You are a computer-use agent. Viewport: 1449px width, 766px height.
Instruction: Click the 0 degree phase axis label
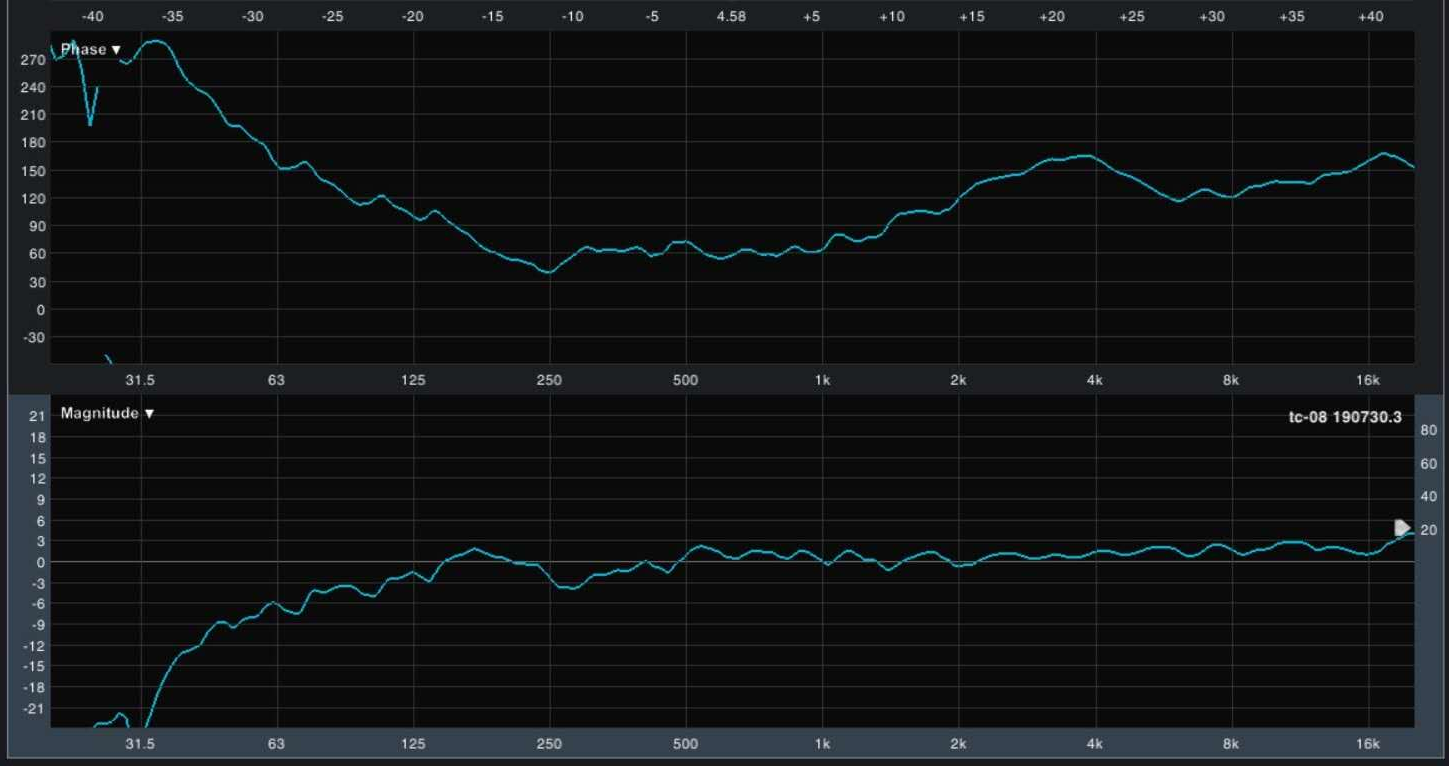[40, 310]
